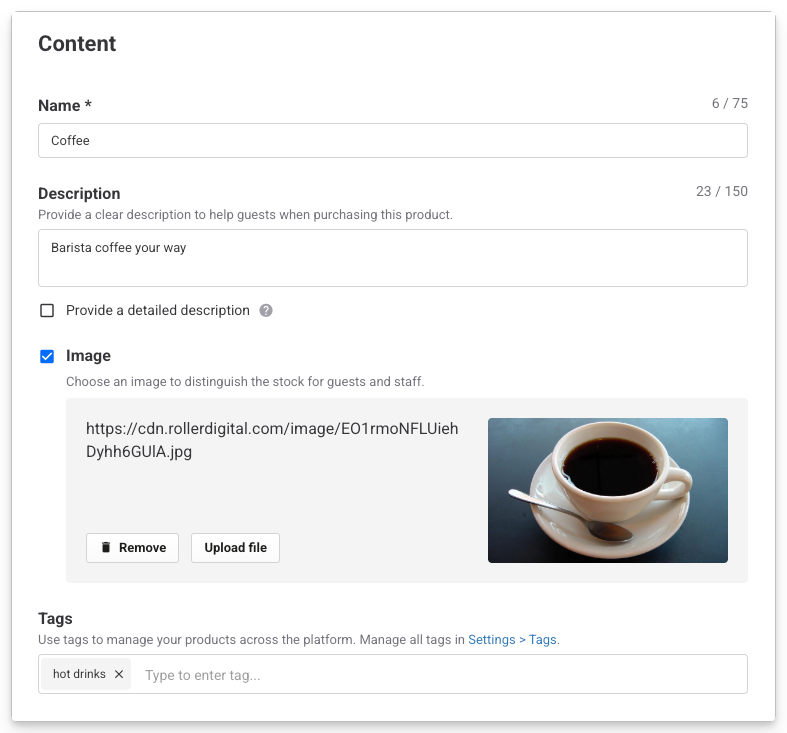The height and width of the screenshot is (733, 787).
Task: Click the Name character counter 6 / 75
Action: [x=729, y=104]
